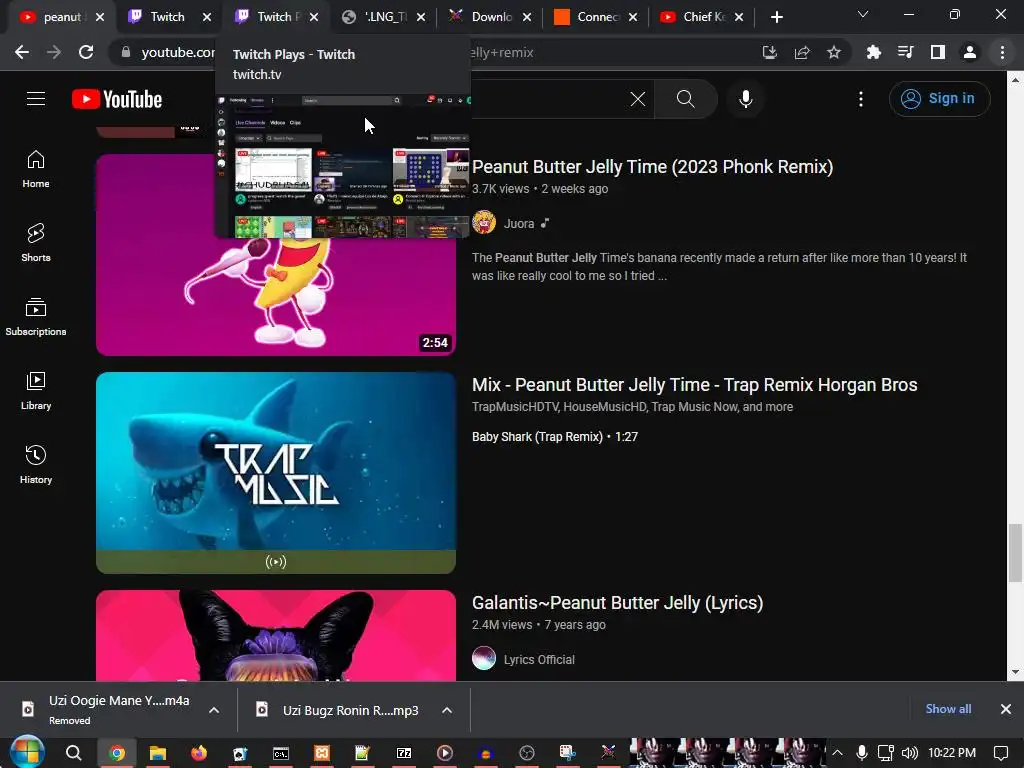Open the notifications action center
Viewport: 1024px width, 768px height.
coord(1000,753)
